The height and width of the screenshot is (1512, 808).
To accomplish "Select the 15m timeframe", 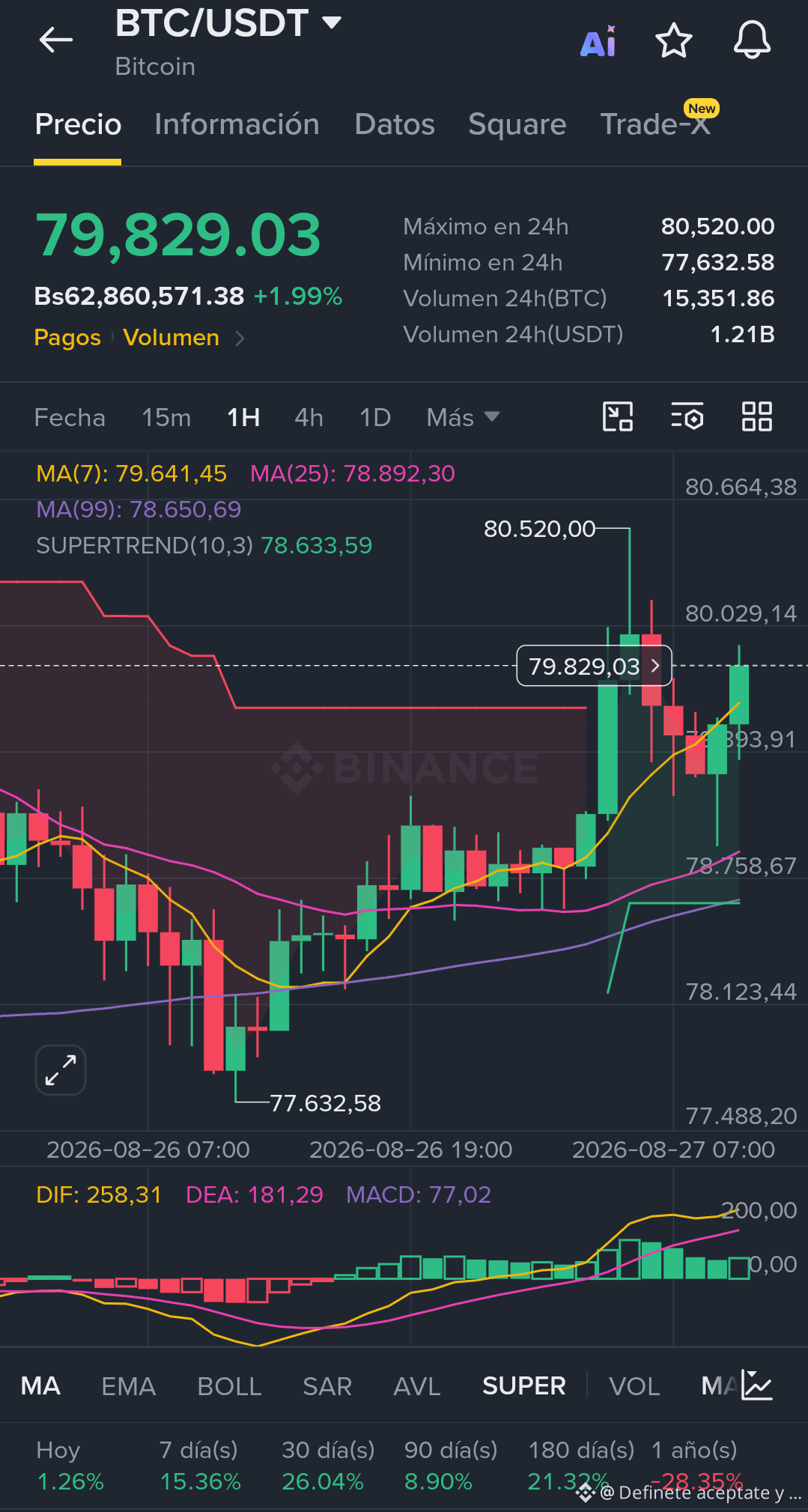I will point(166,417).
